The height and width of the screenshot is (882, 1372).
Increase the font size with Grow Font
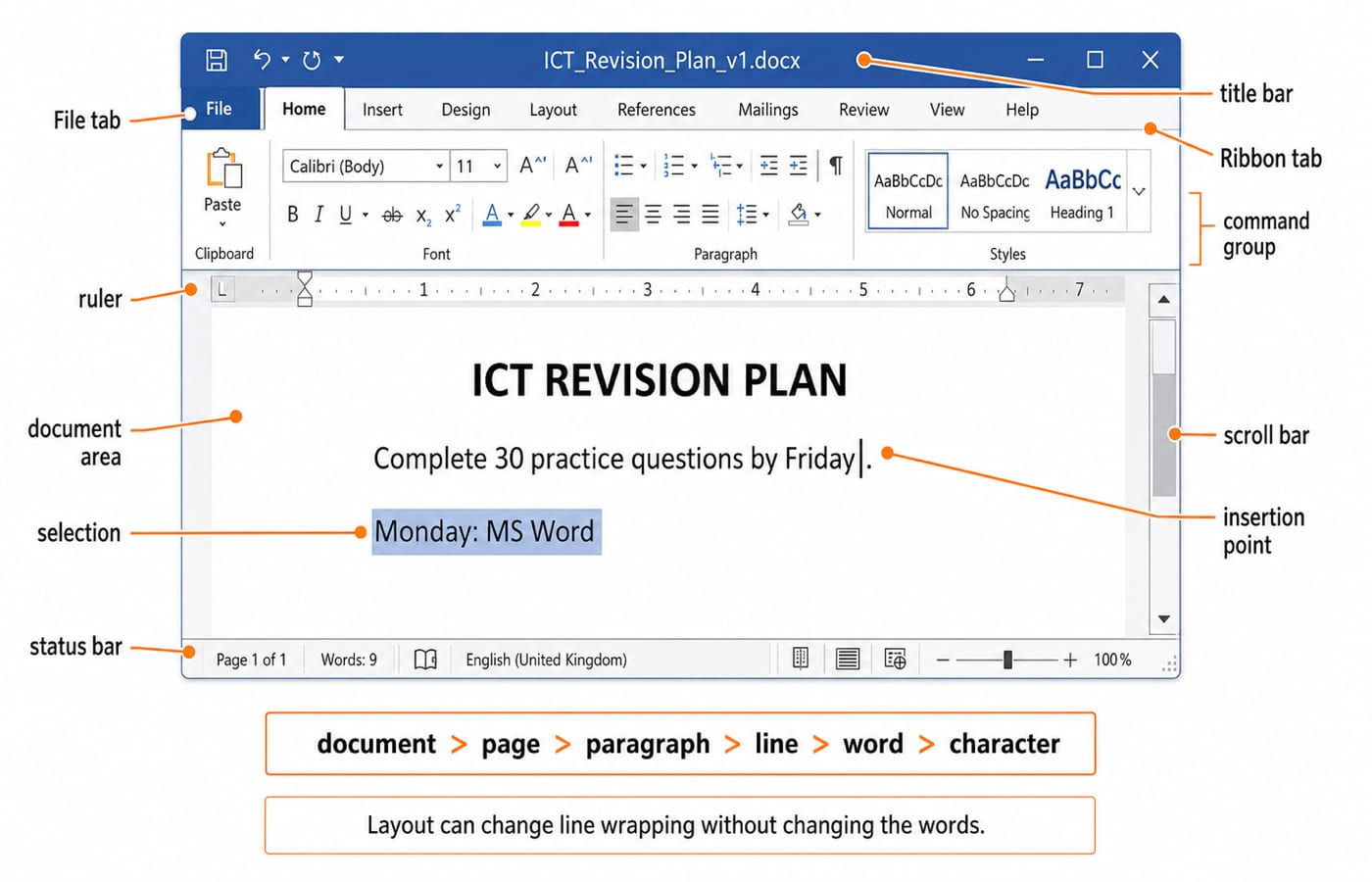tap(532, 166)
